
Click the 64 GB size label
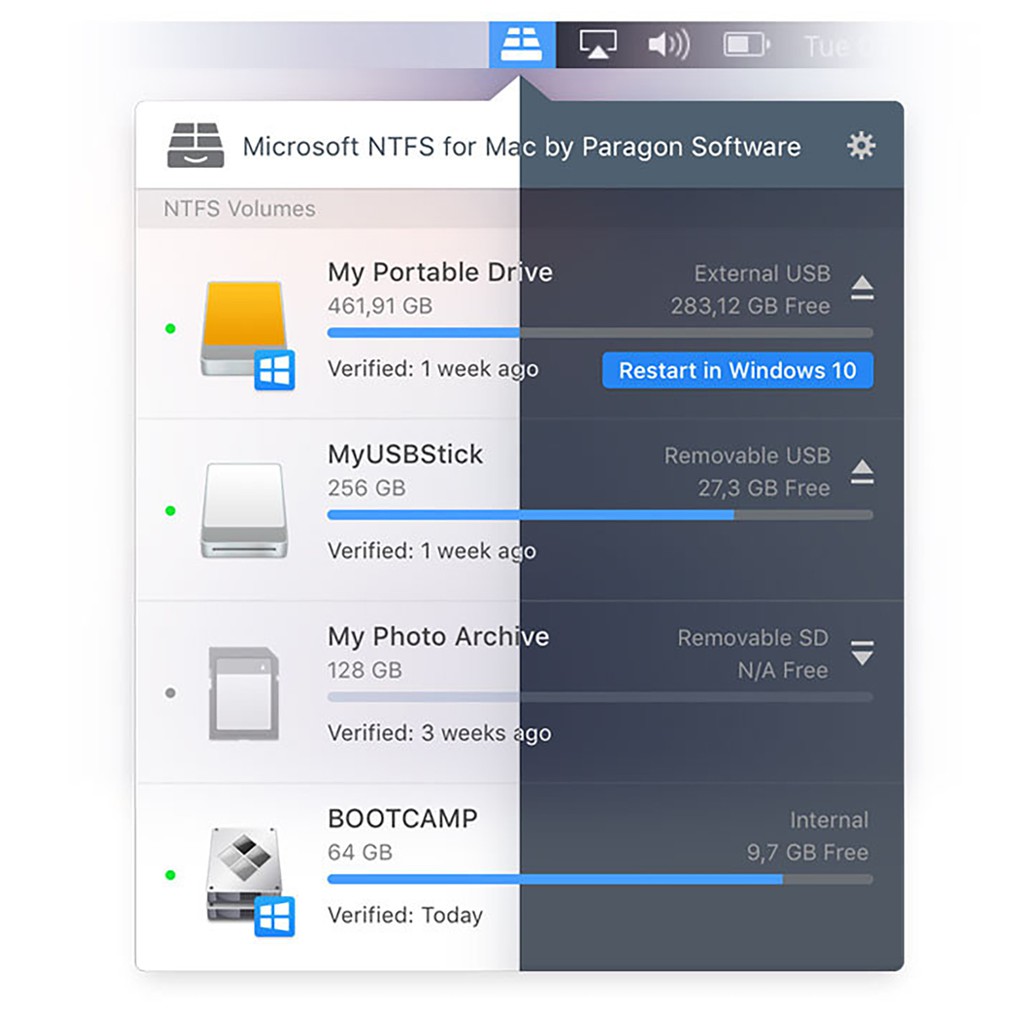[x=360, y=852]
